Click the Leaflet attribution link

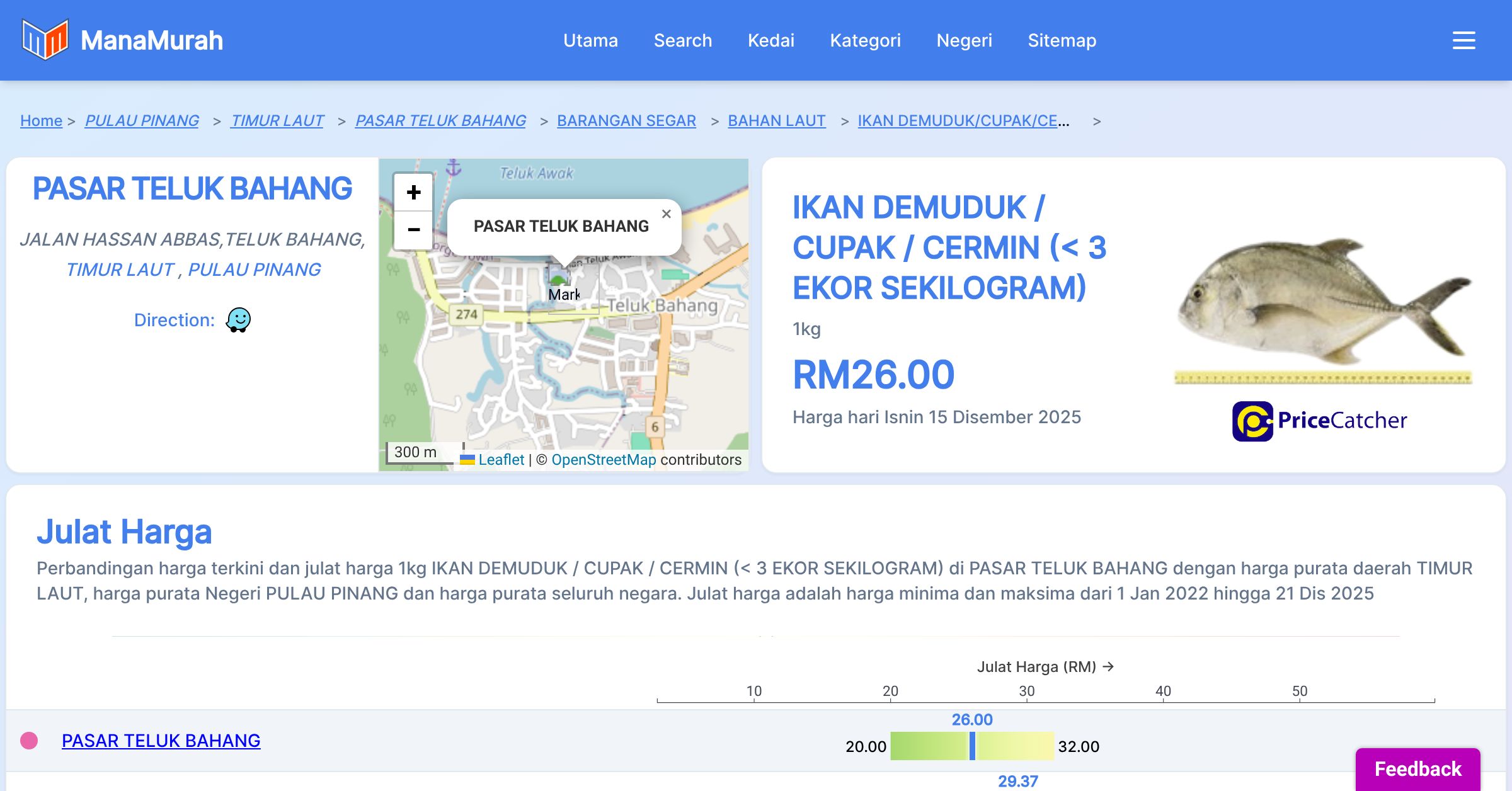tap(501, 460)
